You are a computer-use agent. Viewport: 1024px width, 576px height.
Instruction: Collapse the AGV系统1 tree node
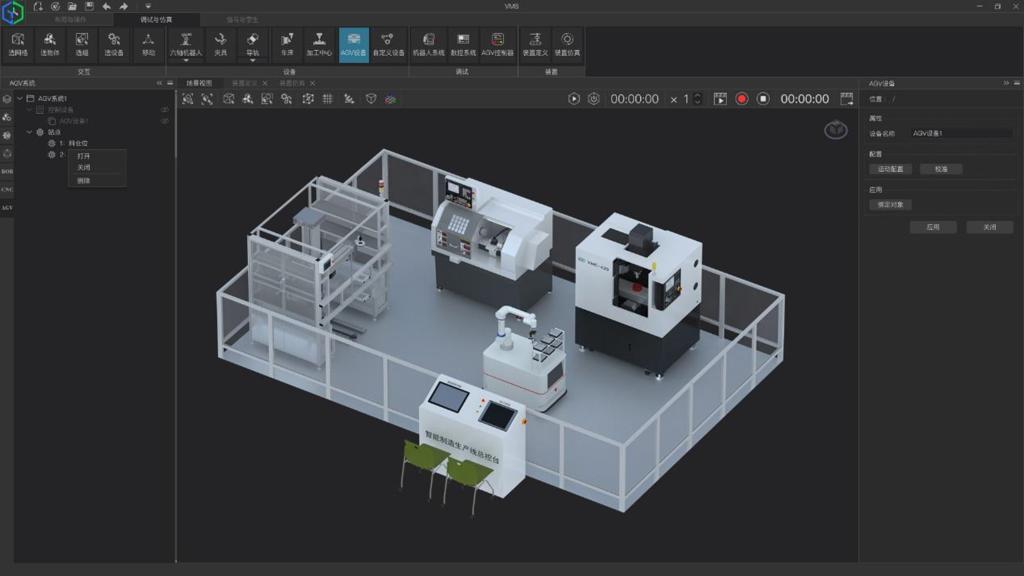tap(19, 98)
